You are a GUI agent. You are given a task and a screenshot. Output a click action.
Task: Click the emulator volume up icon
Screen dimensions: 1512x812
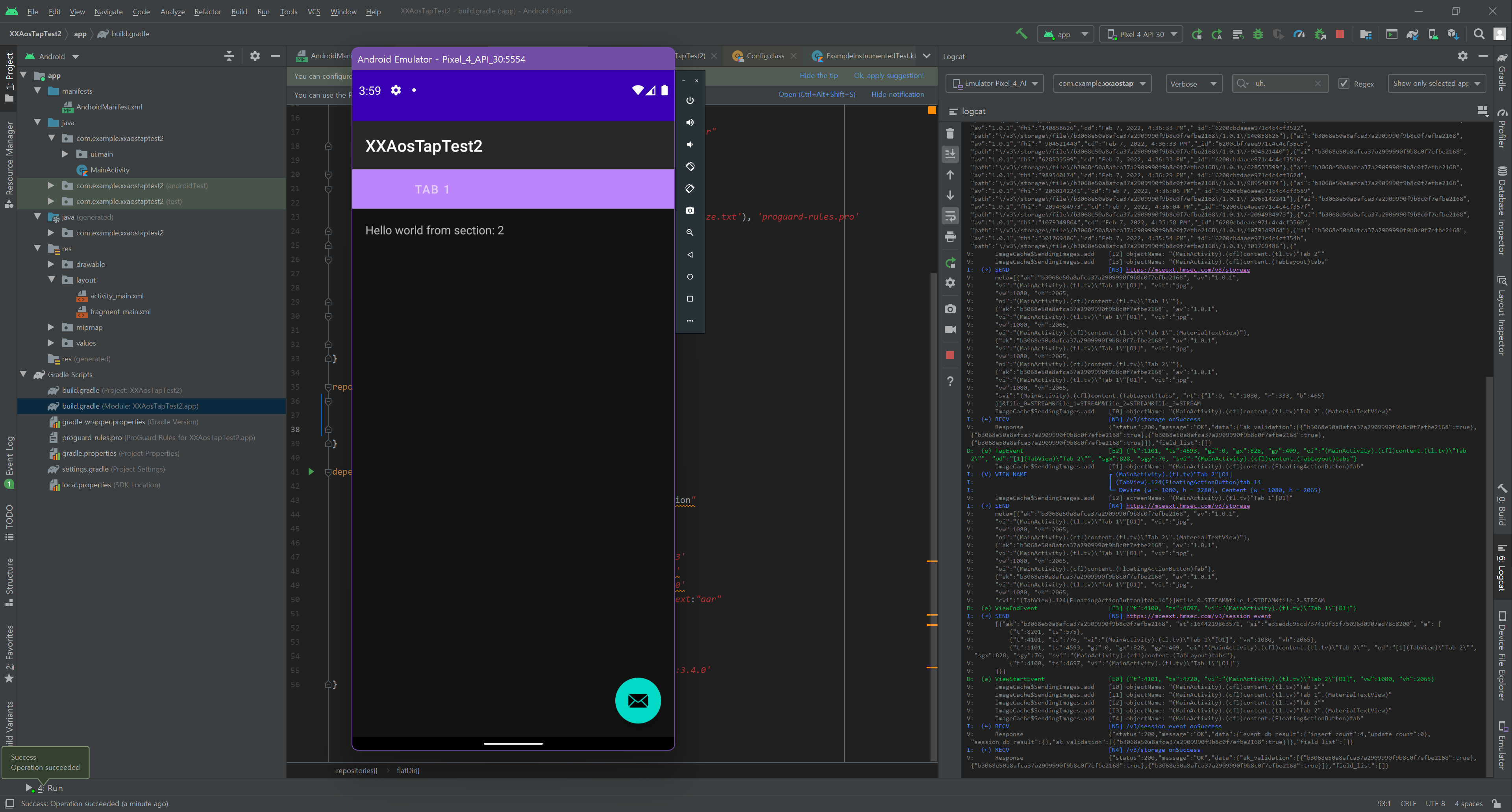[690, 123]
